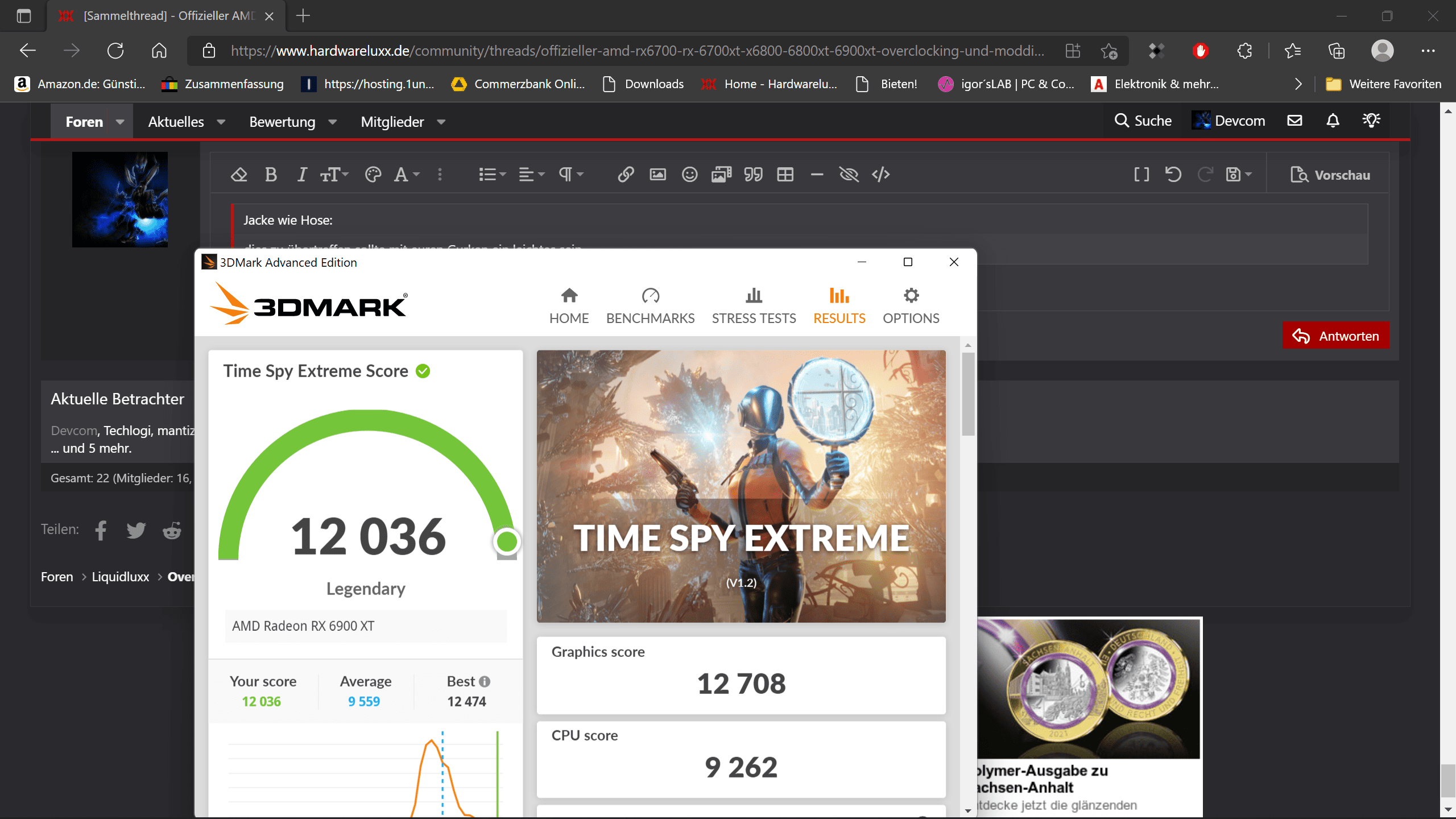Click the three-dot more options icon in the editor
The height and width of the screenshot is (819, 1456).
(440, 175)
